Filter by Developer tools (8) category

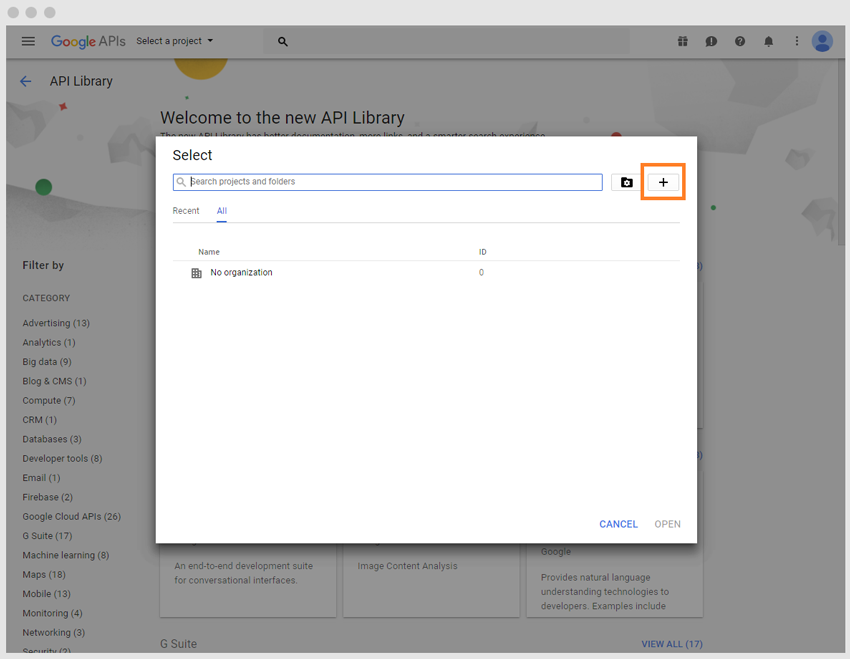[62, 458]
